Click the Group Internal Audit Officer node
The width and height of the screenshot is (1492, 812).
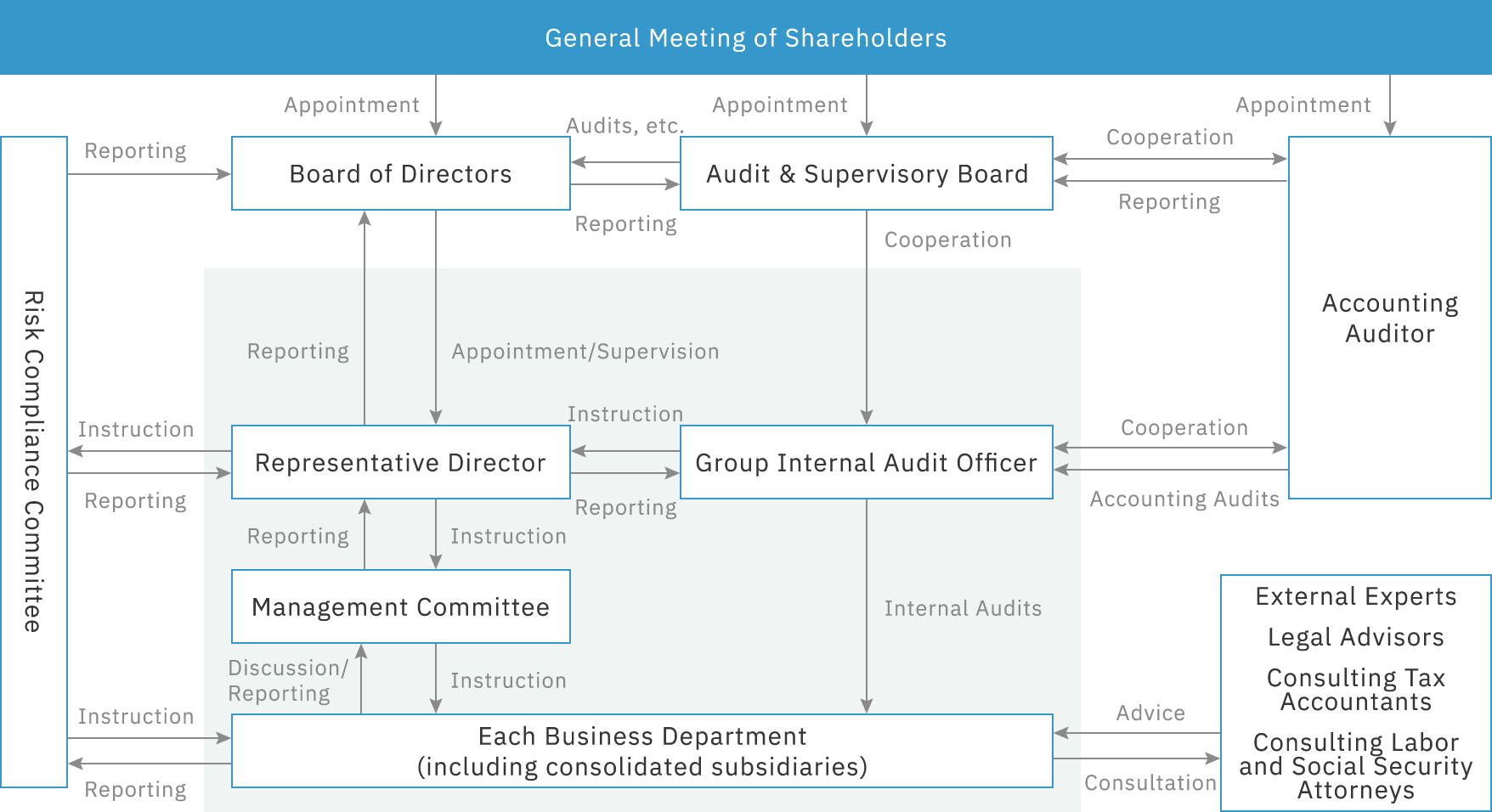(x=866, y=462)
